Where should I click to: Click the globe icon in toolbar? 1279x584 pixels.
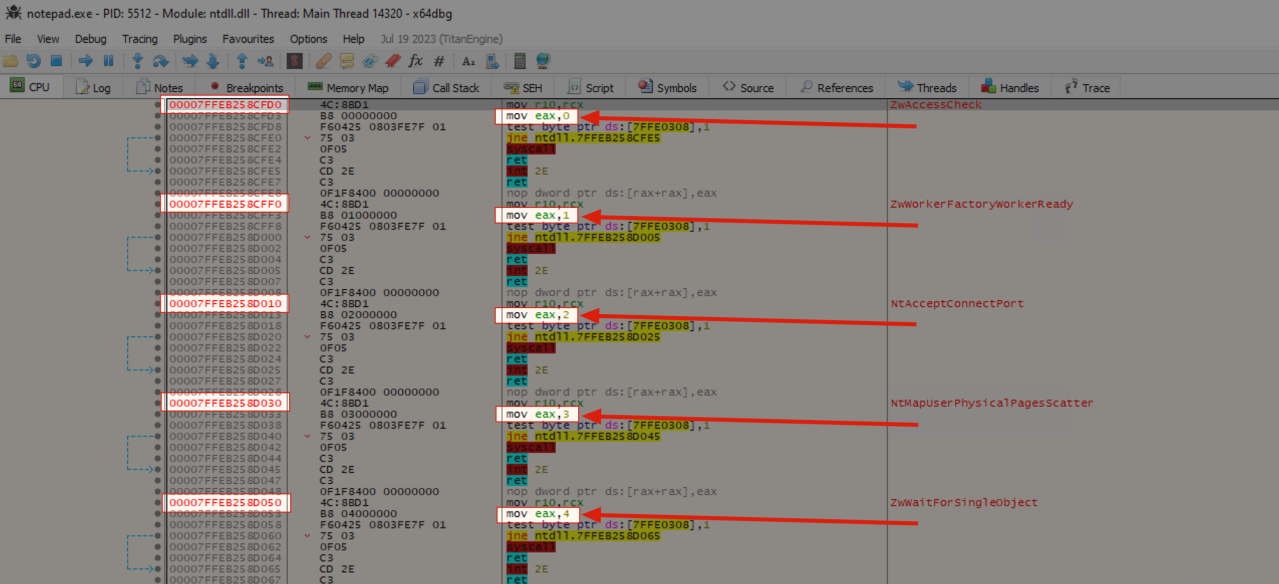[x=543, y=61]
